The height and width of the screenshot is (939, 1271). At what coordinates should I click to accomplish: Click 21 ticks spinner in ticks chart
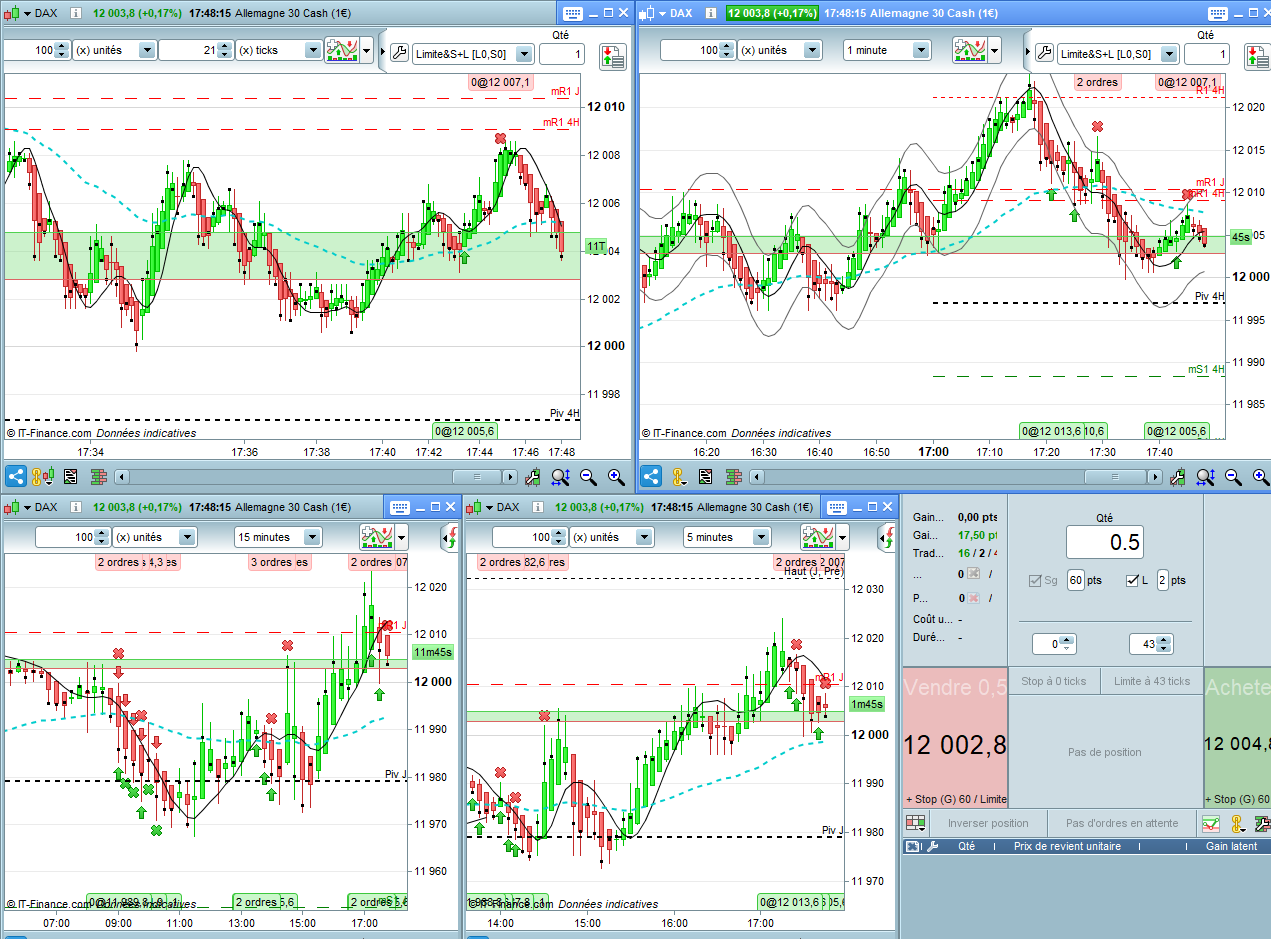[226, 50]
